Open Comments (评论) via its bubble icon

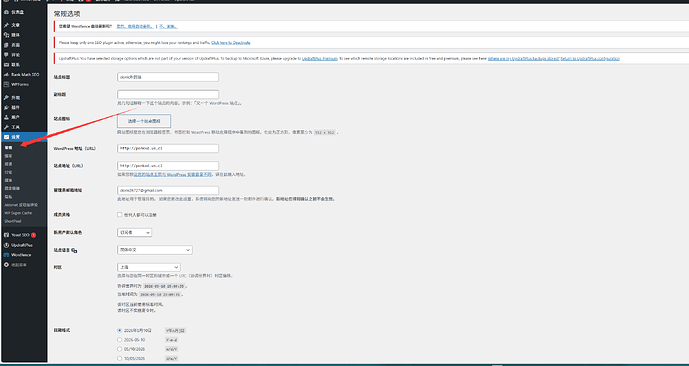pyautogui.click(x=6, y=54)
